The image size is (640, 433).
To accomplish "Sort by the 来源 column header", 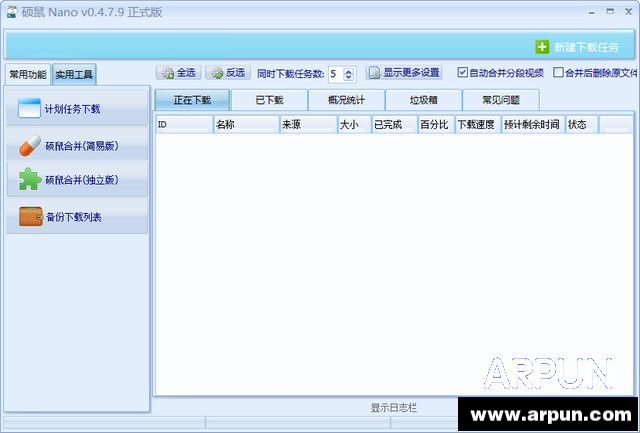I will [309, 124].
